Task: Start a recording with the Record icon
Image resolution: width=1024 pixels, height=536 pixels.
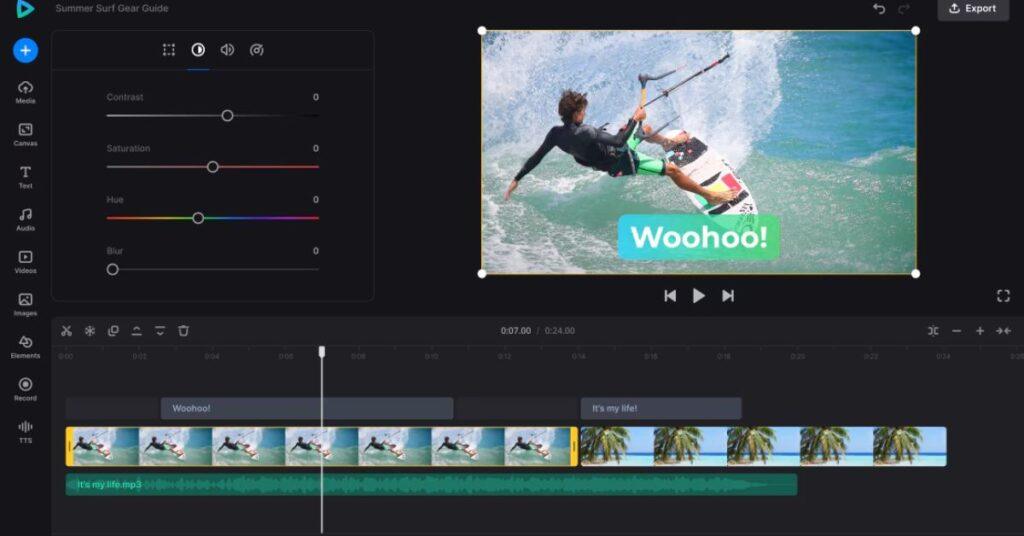Action: click(26, 389)
